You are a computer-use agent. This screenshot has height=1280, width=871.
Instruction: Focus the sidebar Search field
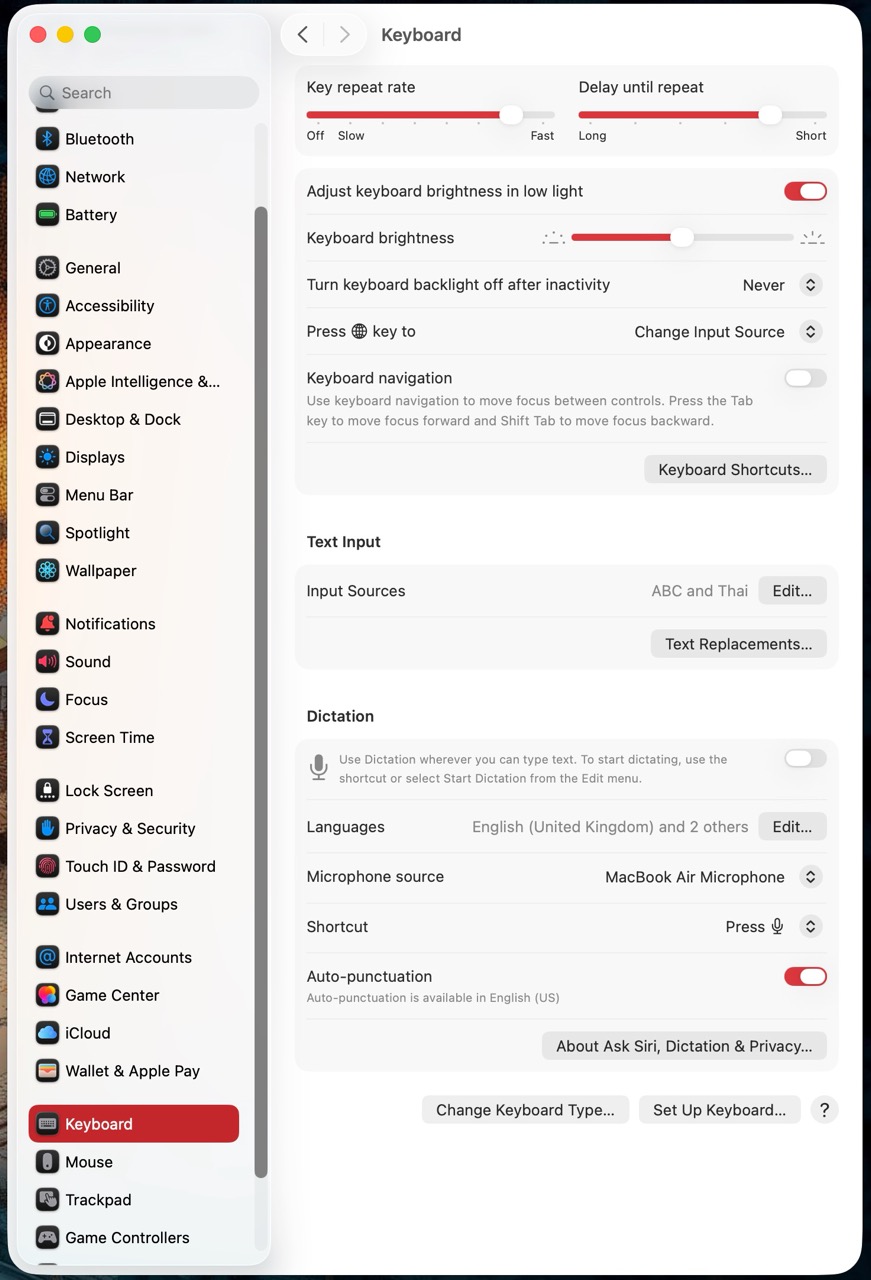[x=143, y=93]
